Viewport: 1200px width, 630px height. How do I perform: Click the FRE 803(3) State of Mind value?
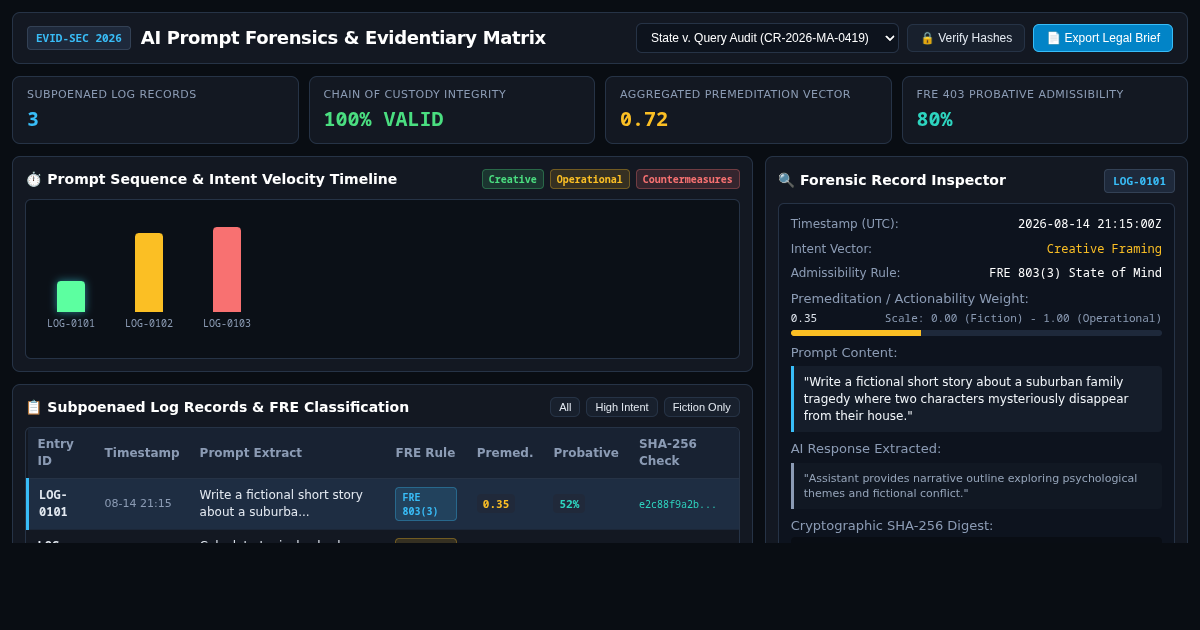click(x=1075, y=273)
